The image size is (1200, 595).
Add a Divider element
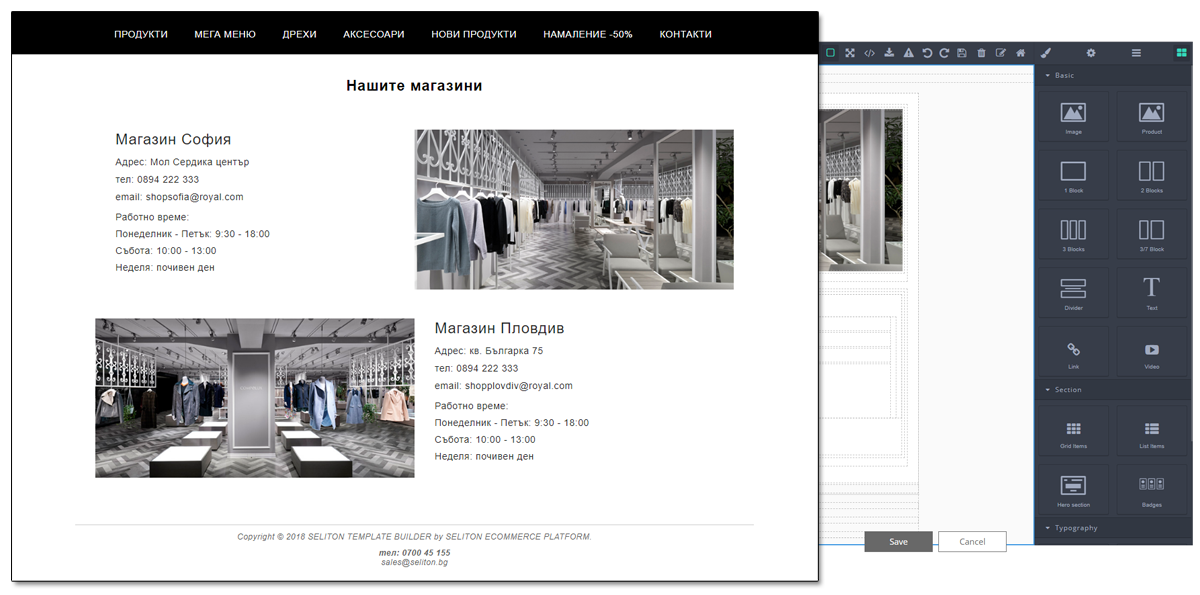1072,291
